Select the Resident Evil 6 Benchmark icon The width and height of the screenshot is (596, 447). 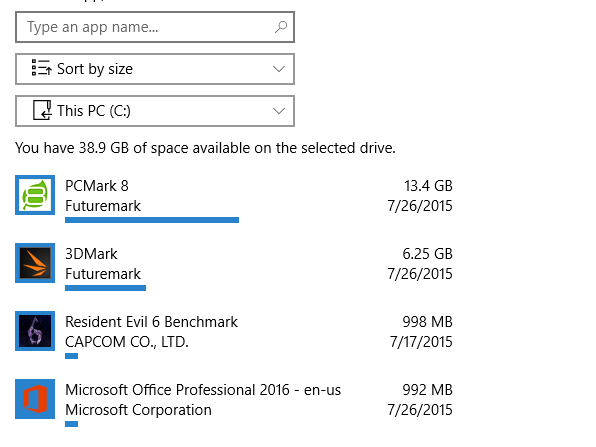(x=35, y=331)
